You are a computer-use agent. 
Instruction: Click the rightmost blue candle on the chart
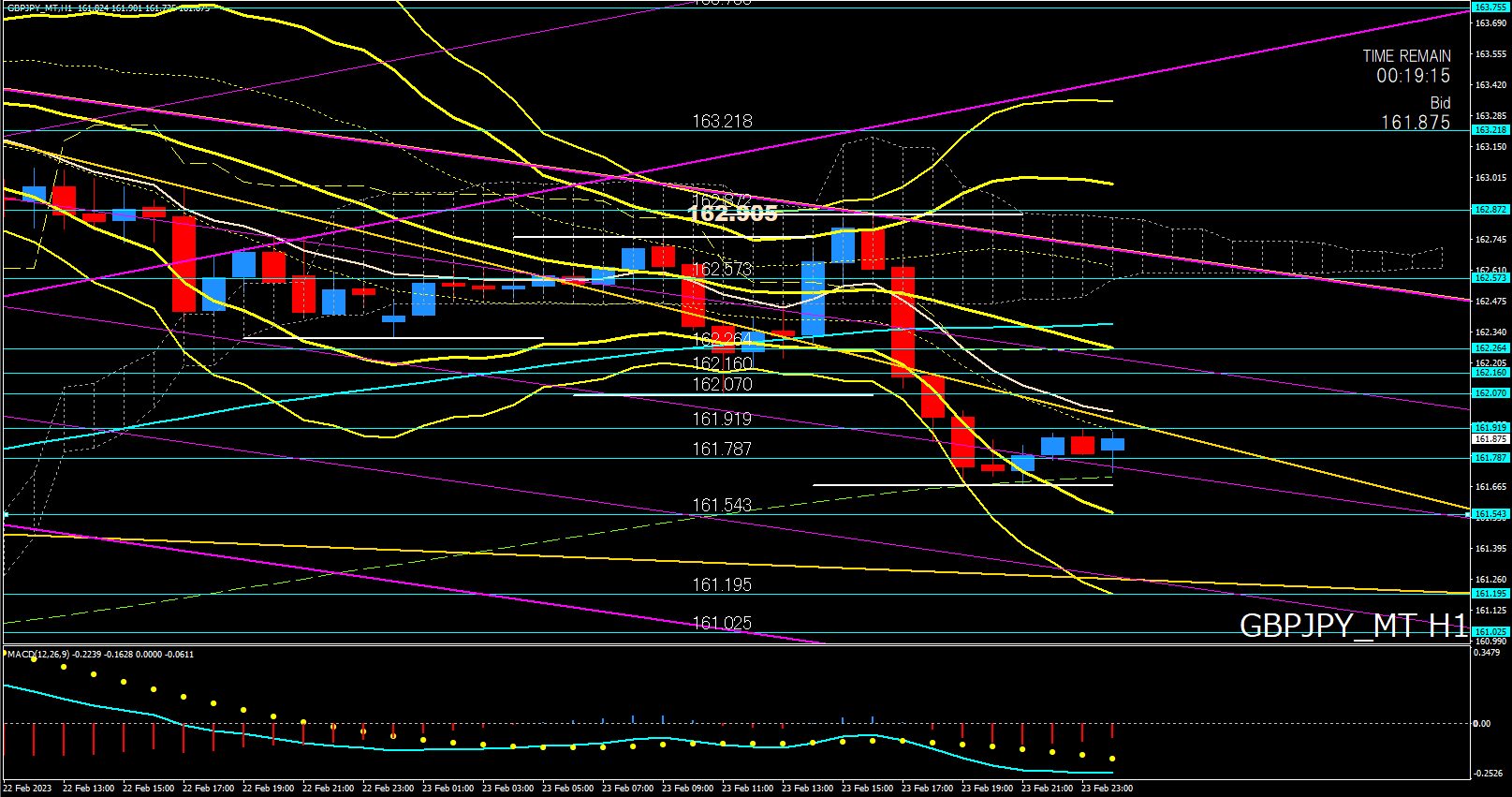coord(1112,445)
